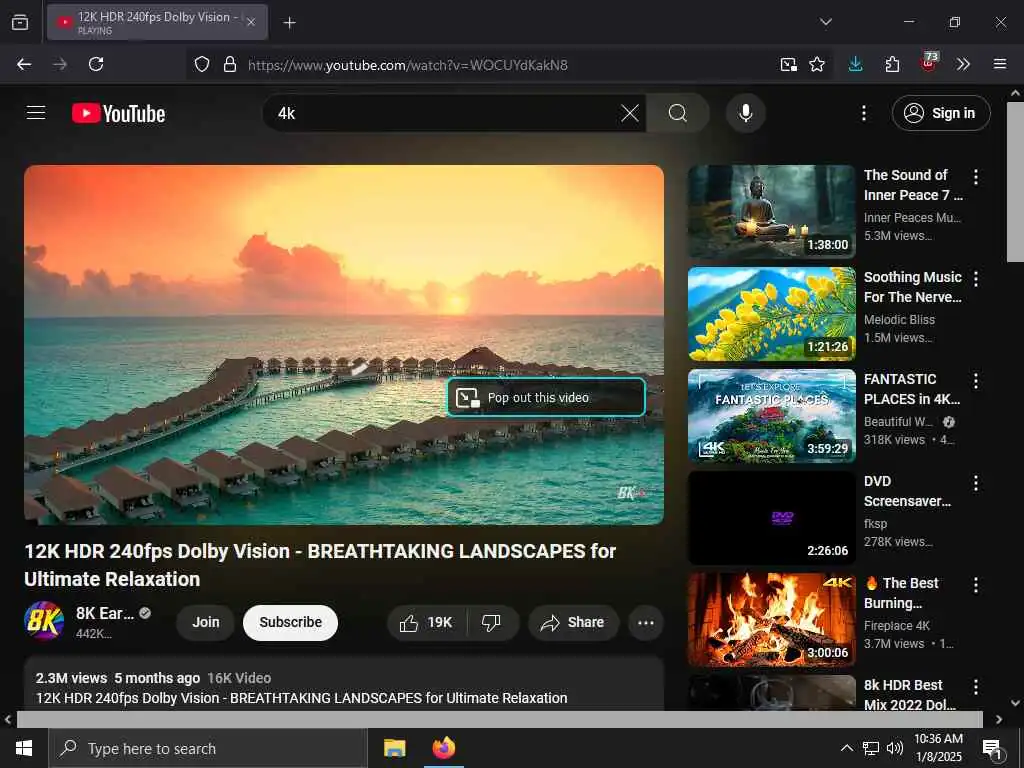Screen dimensions: 1024x768
Task: Clear the search box text
Action: pos(630,113)
